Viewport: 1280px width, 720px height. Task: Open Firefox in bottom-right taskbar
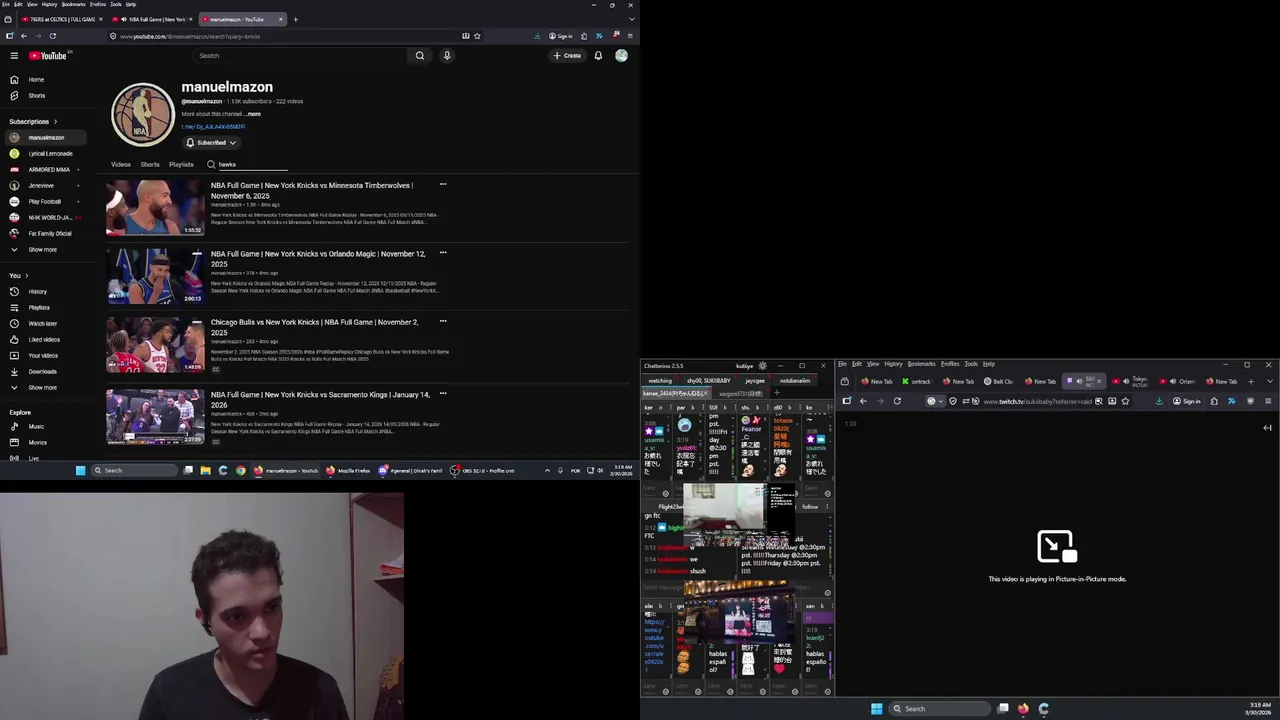(x=1023, y=709)
